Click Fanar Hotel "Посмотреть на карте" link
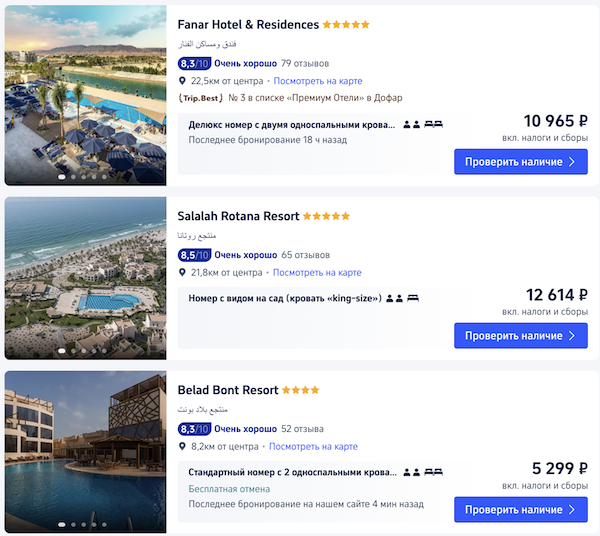 (x=318, y=81)
